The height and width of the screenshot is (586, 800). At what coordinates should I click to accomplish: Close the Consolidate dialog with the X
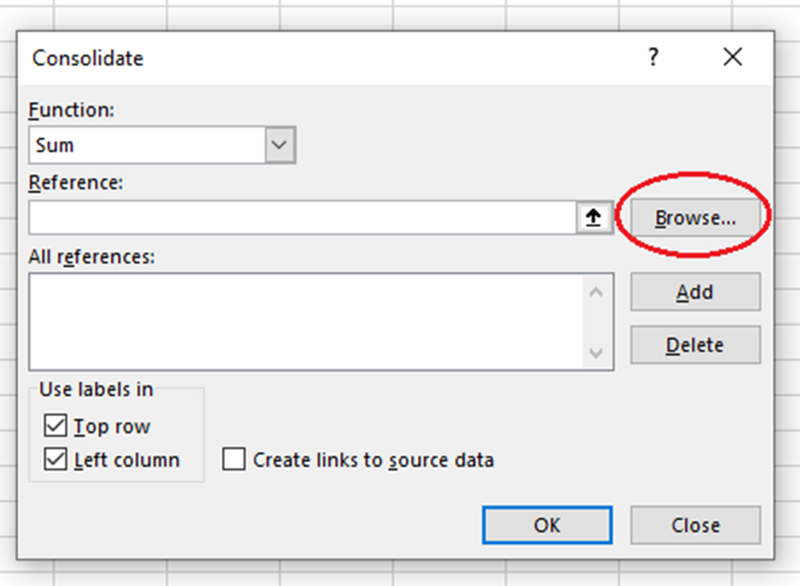(733, 57)
